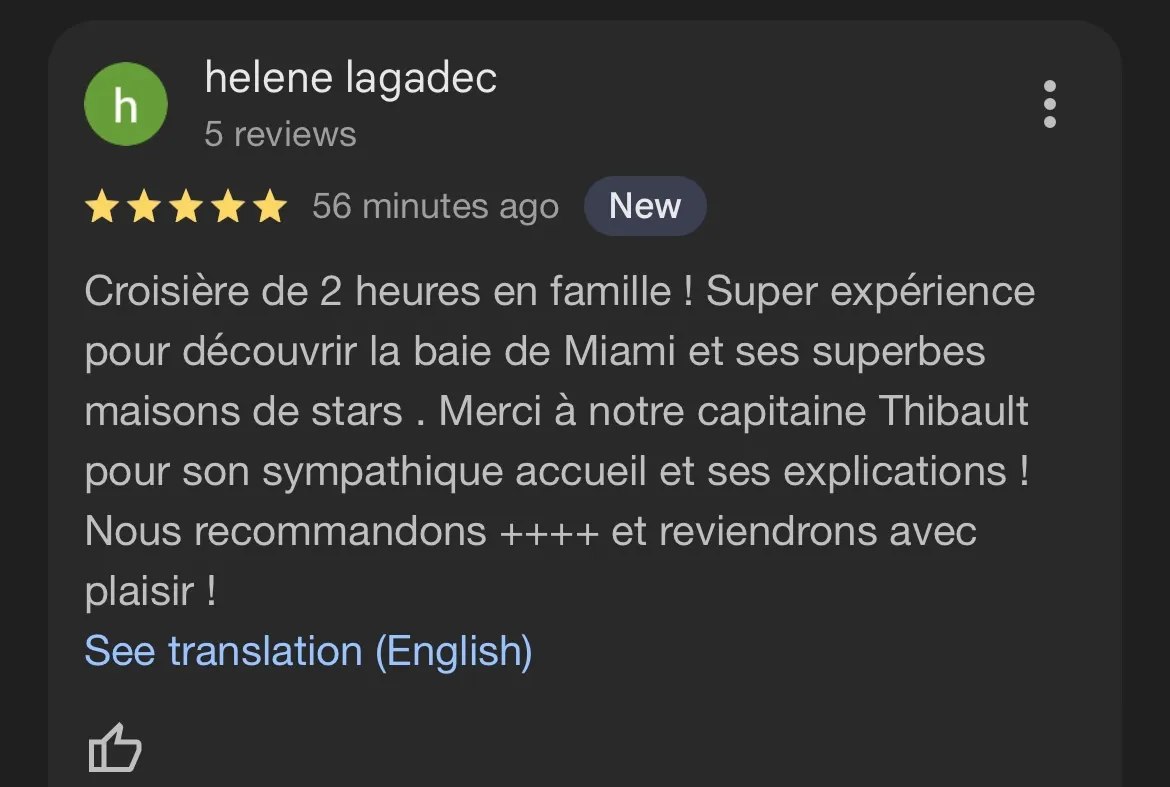Open helene lagadec's profile name
1170x787 pixels.
click(350, 78)
